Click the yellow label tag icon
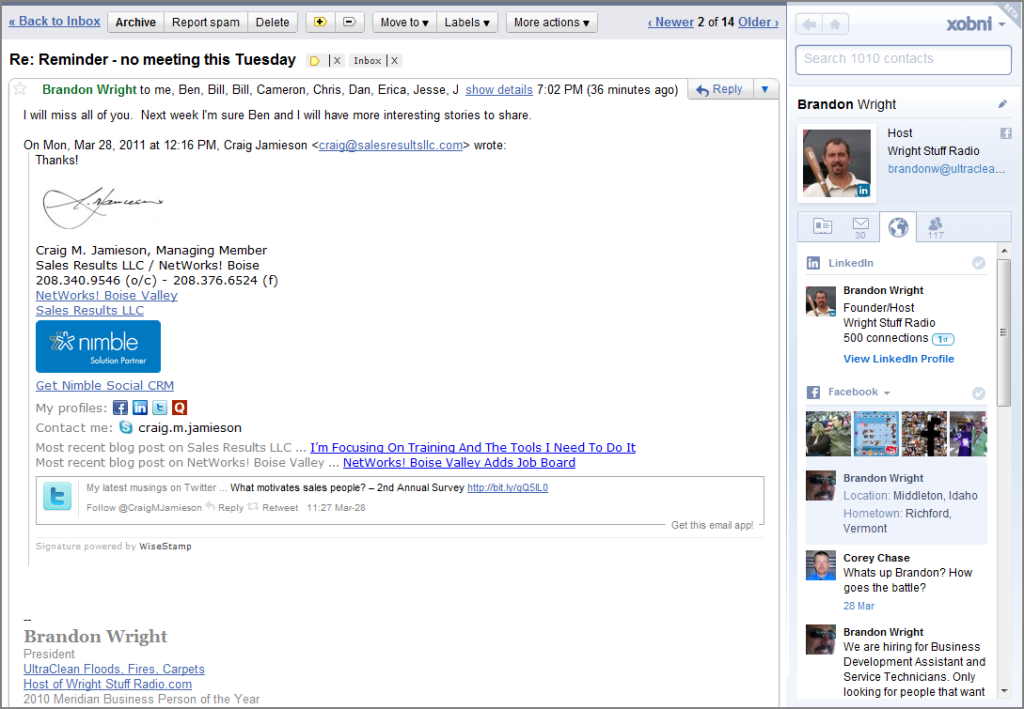Viewport: 1024px width, 709px height. 315,61
